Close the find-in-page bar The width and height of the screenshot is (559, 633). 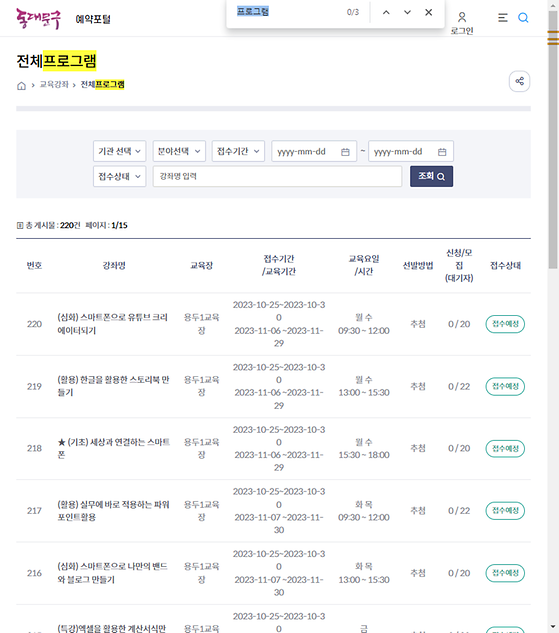[429, 13]
